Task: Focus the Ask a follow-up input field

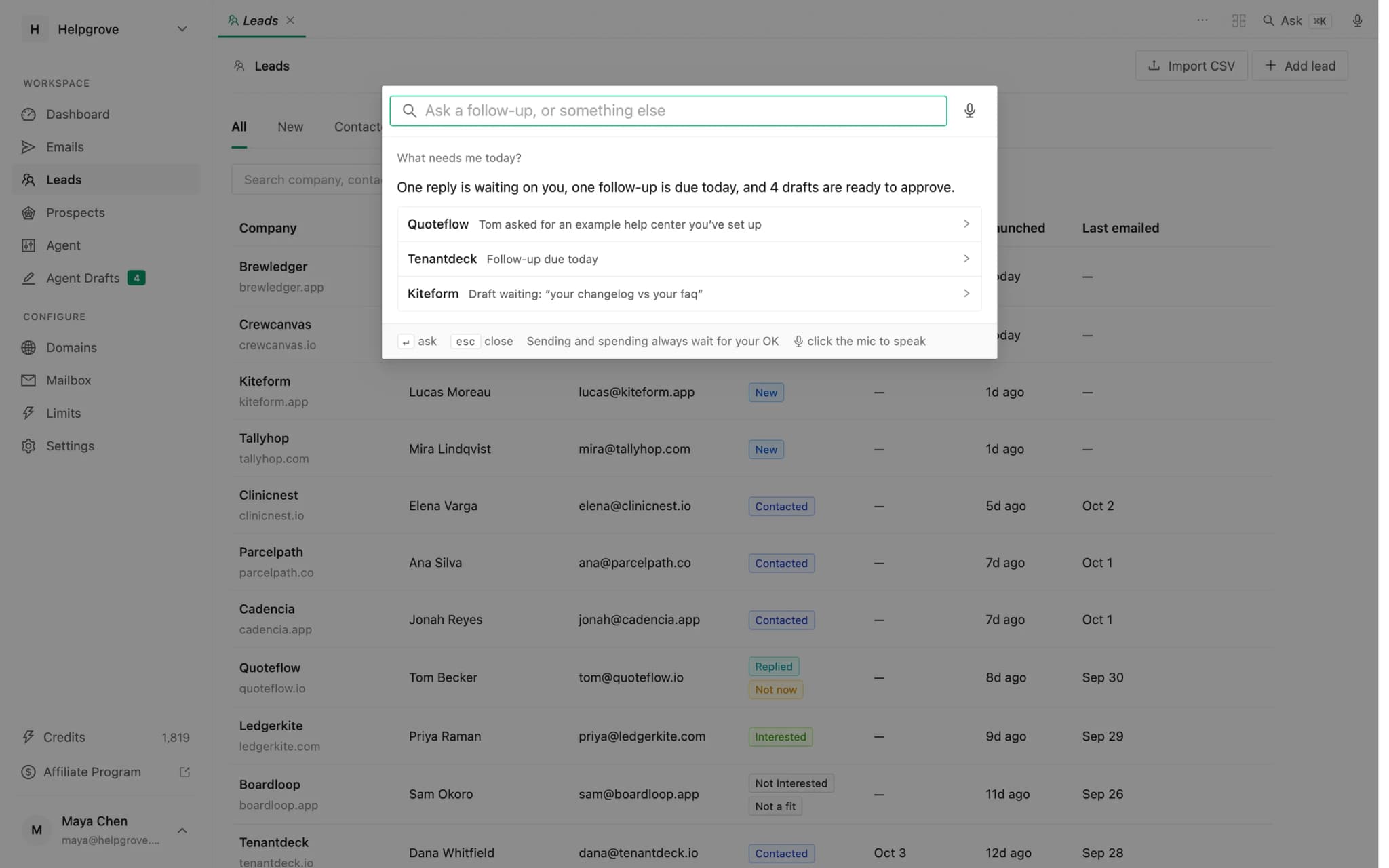Action: [668, 111]
